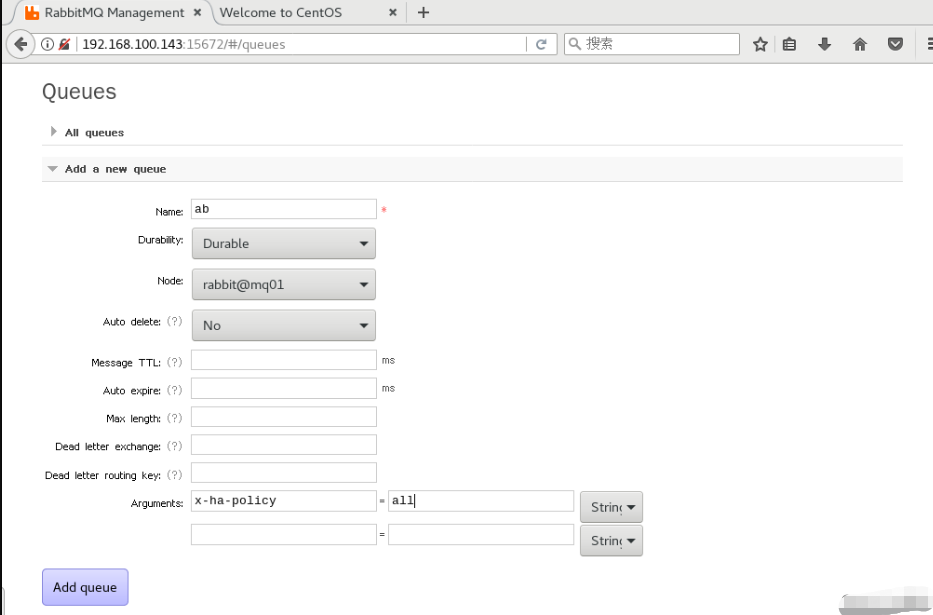
Task: Expand the All queues section
Action: pyautogui.click(x=94, y=132)
